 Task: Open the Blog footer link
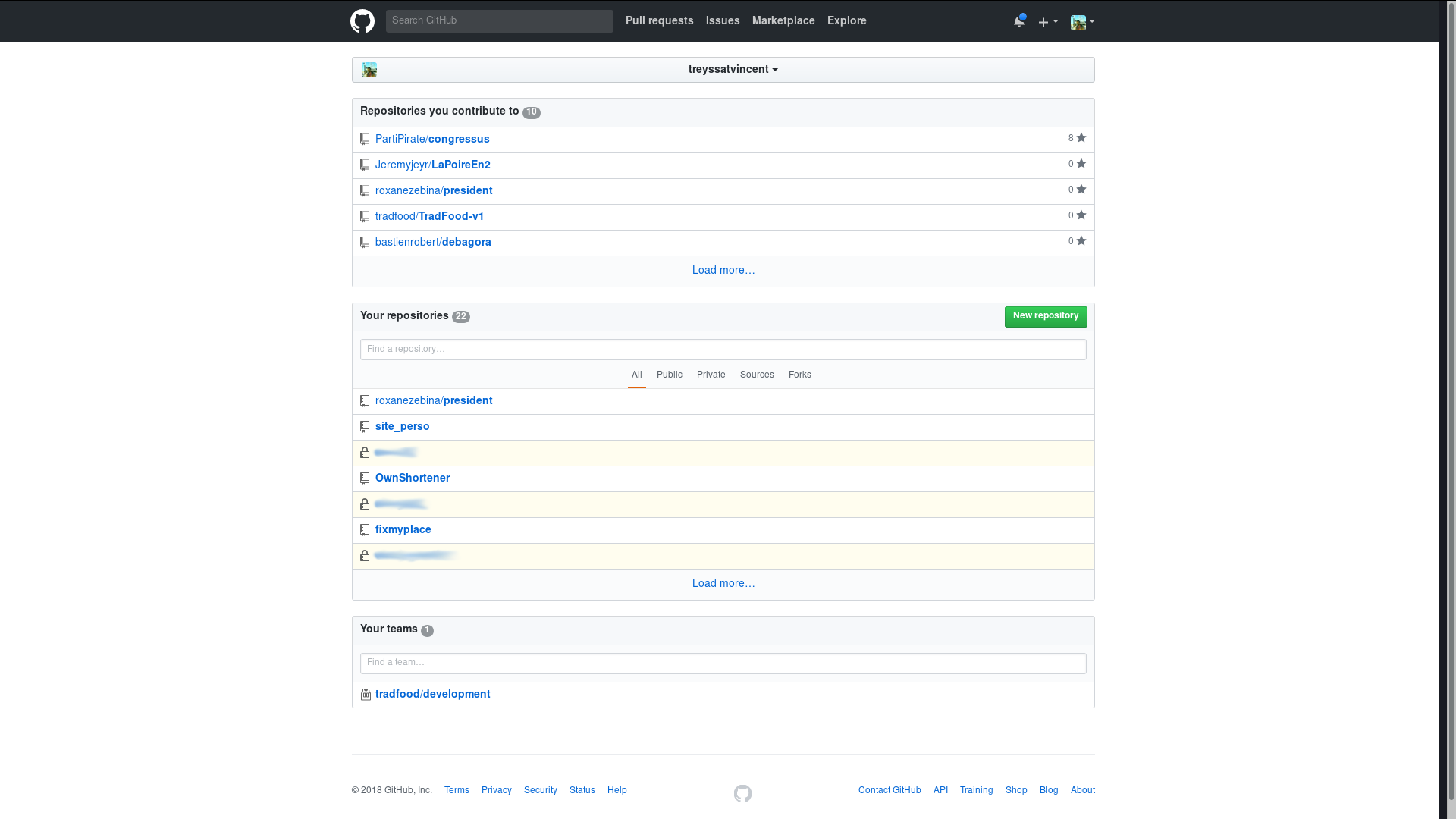pos(1049,791)
